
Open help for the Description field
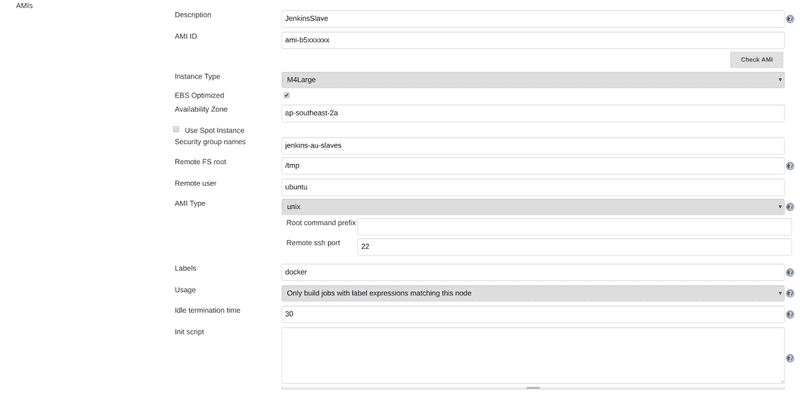pos(790,19)
